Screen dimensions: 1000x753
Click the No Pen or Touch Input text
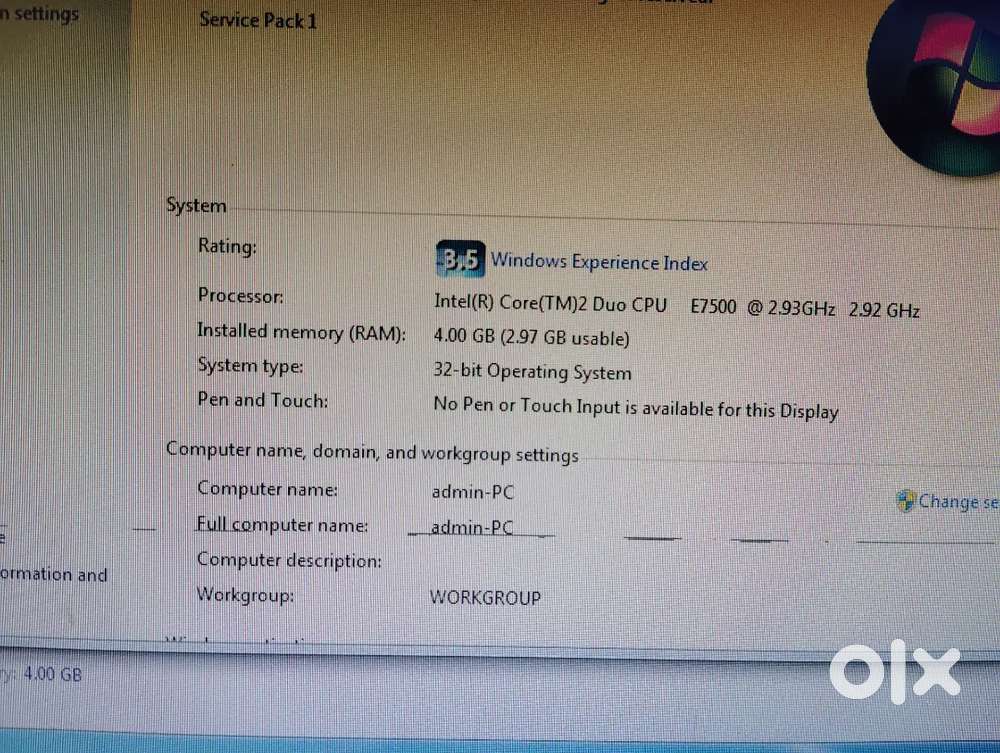click(635, 408)
